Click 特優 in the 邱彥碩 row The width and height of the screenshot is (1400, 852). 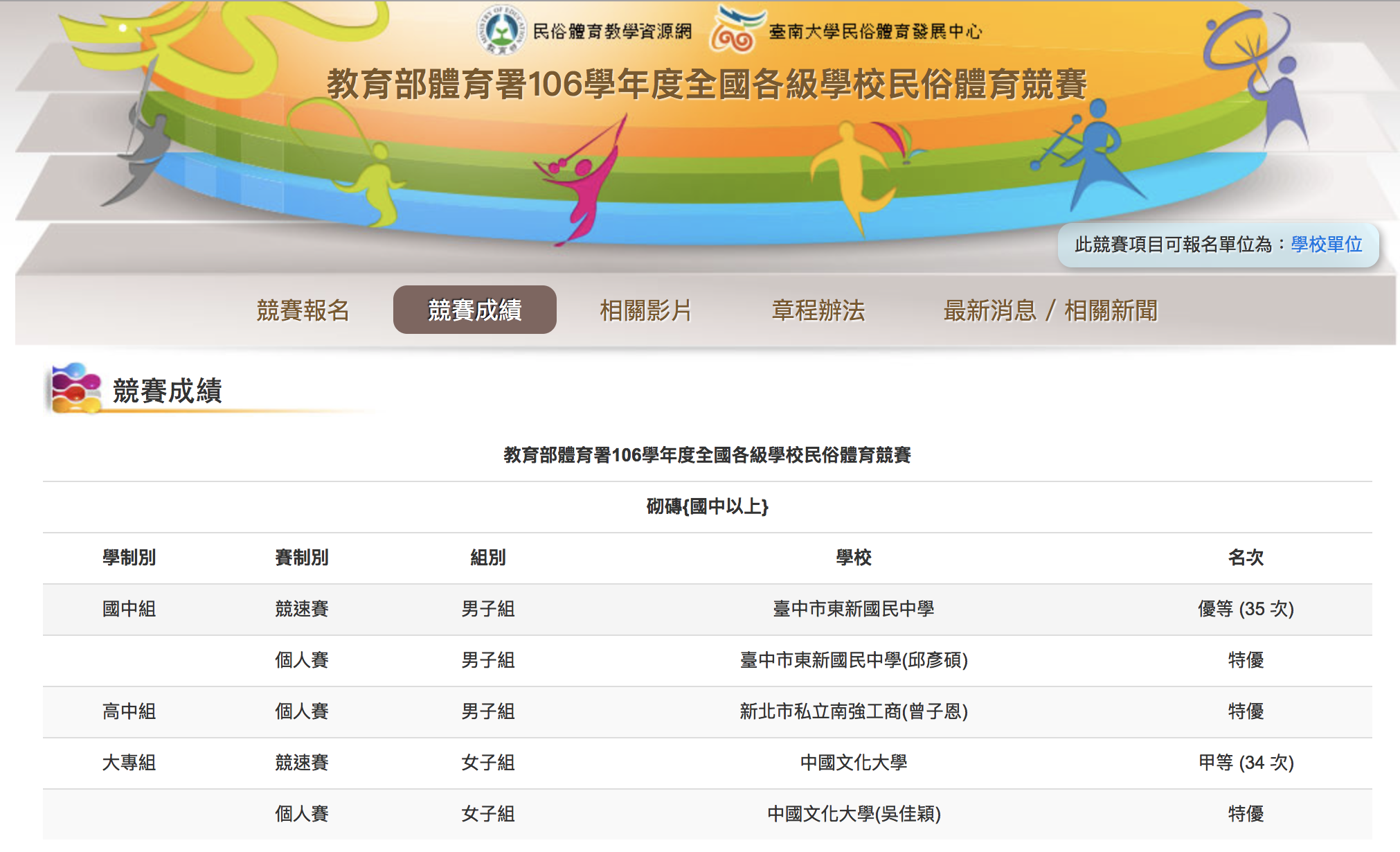[x=1246, y=660]
